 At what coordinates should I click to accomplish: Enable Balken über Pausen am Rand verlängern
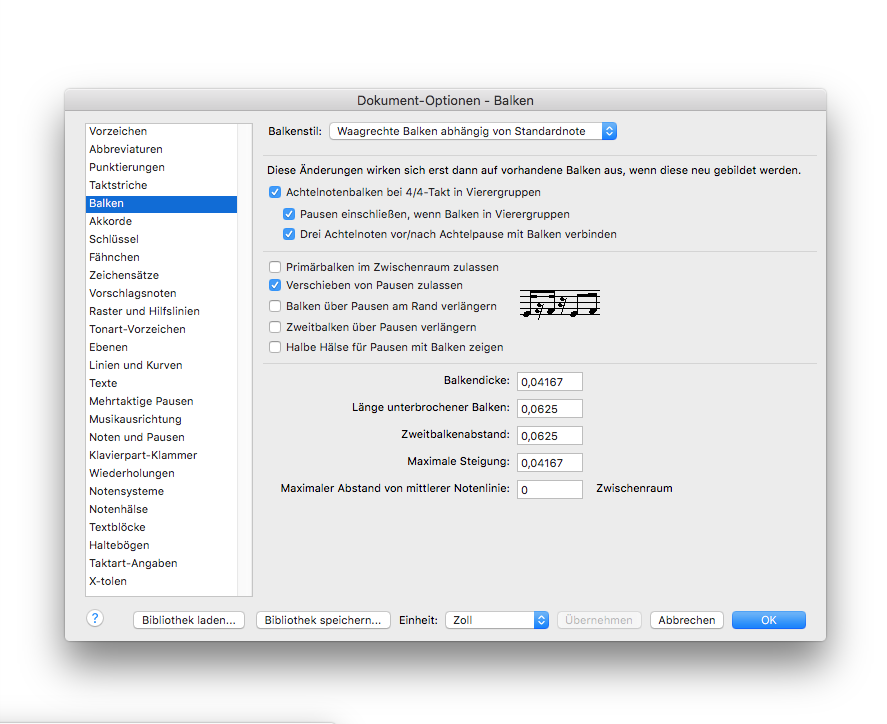point(275,306)
